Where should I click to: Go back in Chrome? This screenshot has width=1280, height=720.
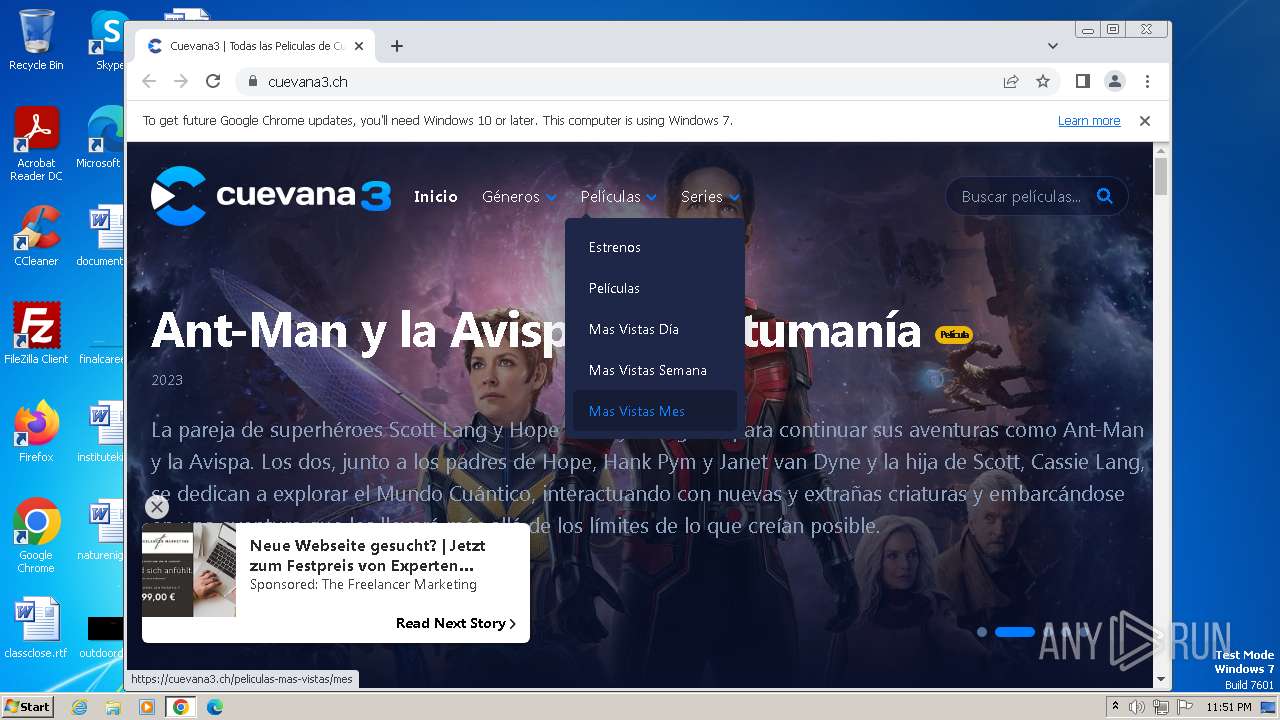pos(149,81)
